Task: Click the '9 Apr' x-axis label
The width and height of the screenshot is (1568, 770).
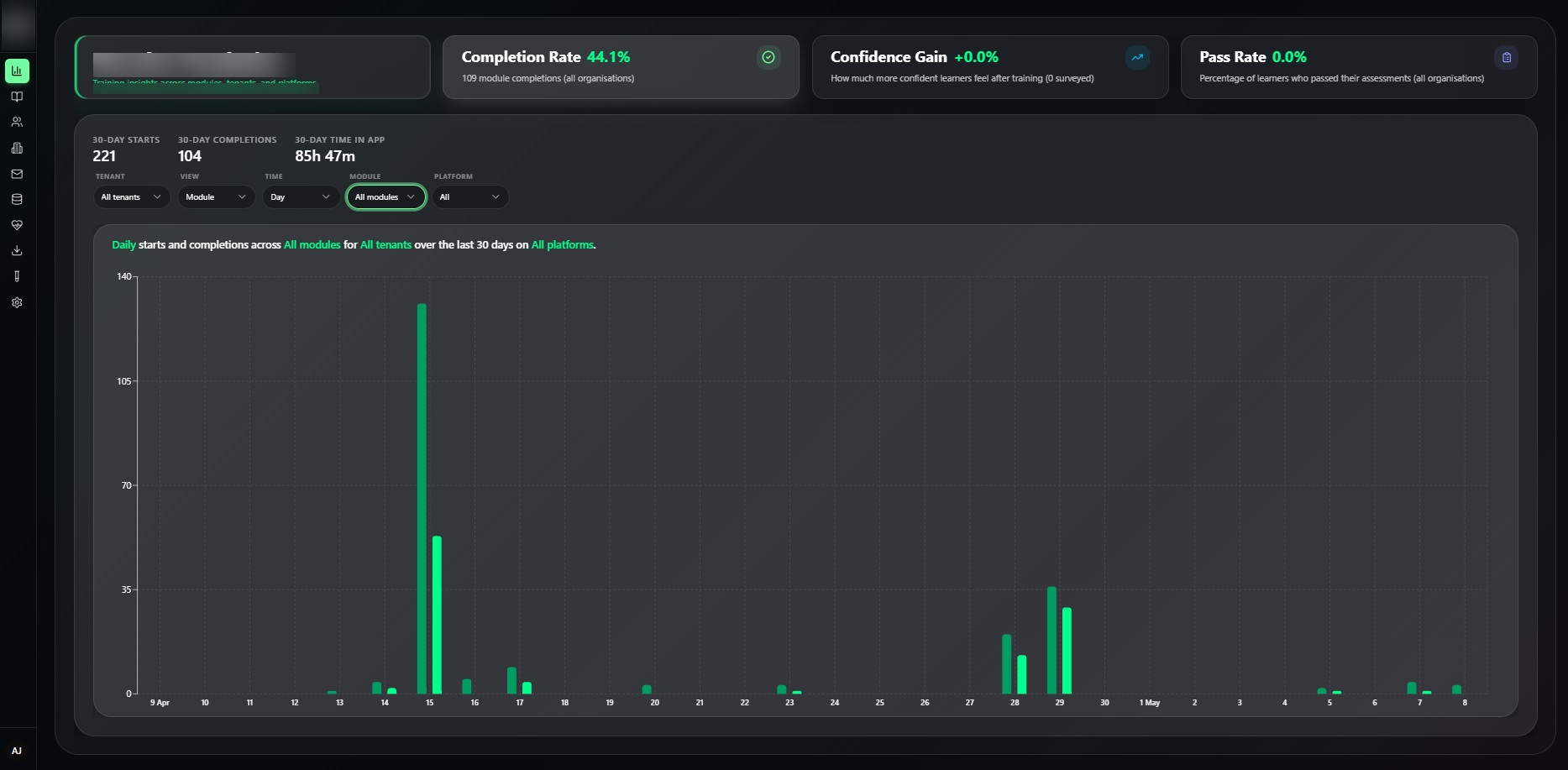Action: click(x=160, y=703)
